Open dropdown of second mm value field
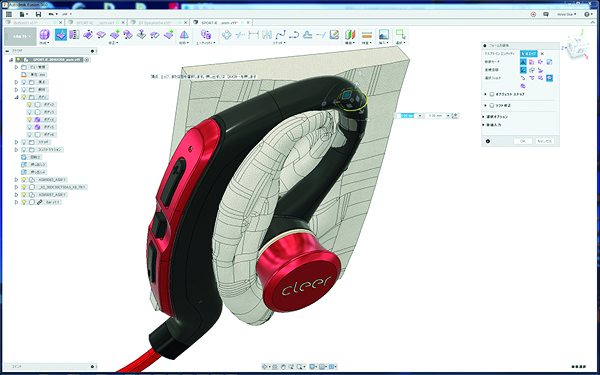This screenshot has height=375, width=600. [448, 116]
